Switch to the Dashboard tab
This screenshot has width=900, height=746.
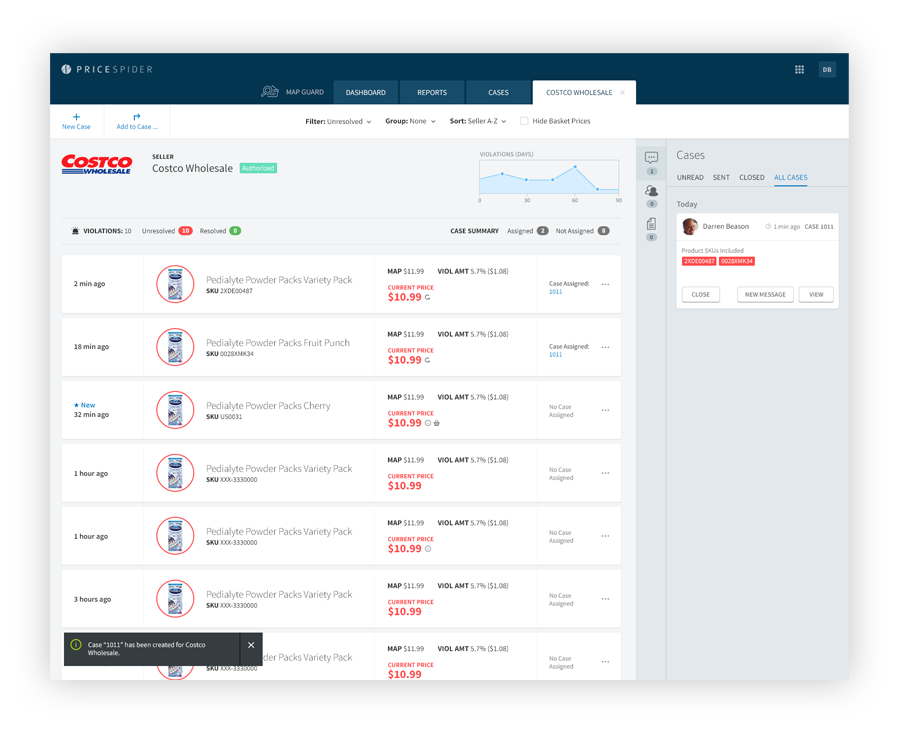pyautogui.click(x=366, y=92)
